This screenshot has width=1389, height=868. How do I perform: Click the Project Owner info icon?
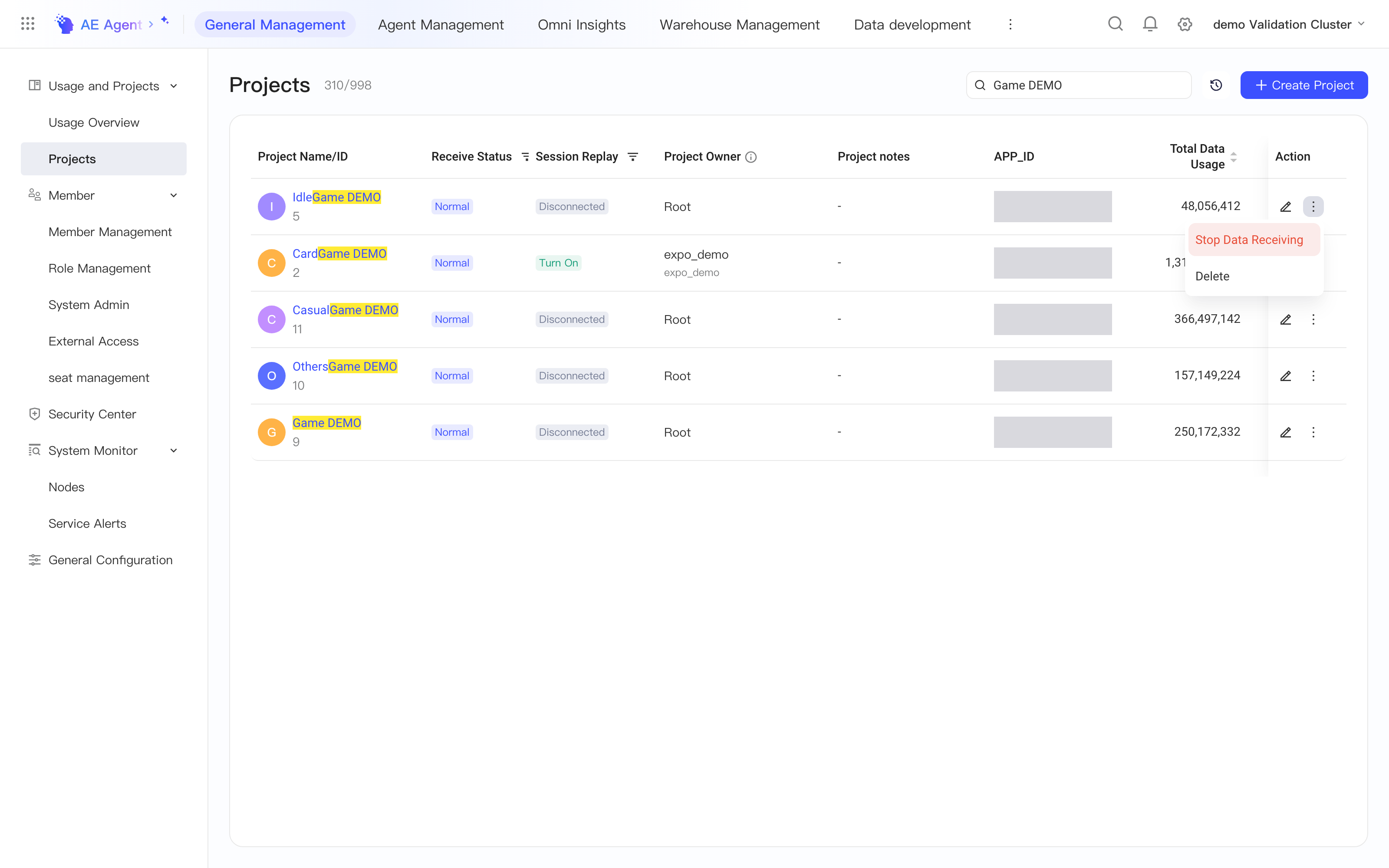point(751,157)
